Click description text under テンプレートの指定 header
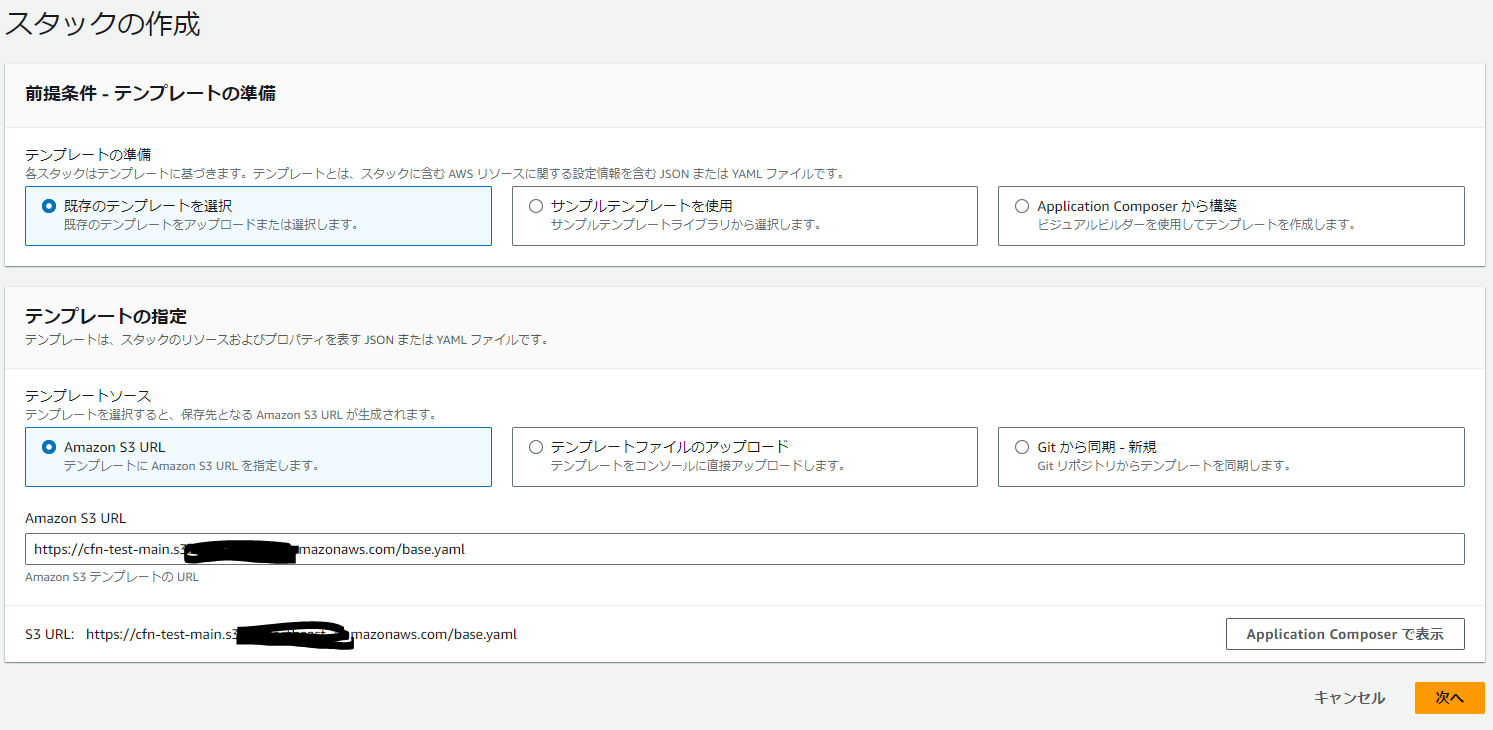Image resolution: width=1493 pixels, height=730 pixels. 286,339
